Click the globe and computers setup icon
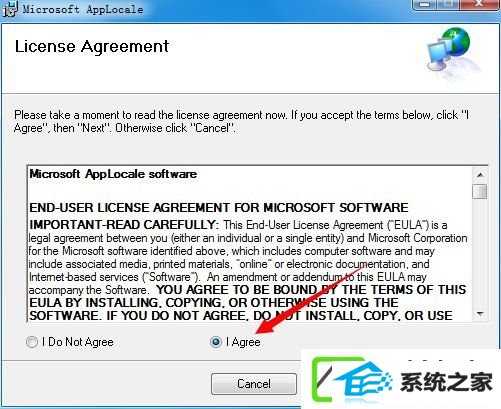Image resolution: width=501 pixels, height=409 pixels. point(449,50)
